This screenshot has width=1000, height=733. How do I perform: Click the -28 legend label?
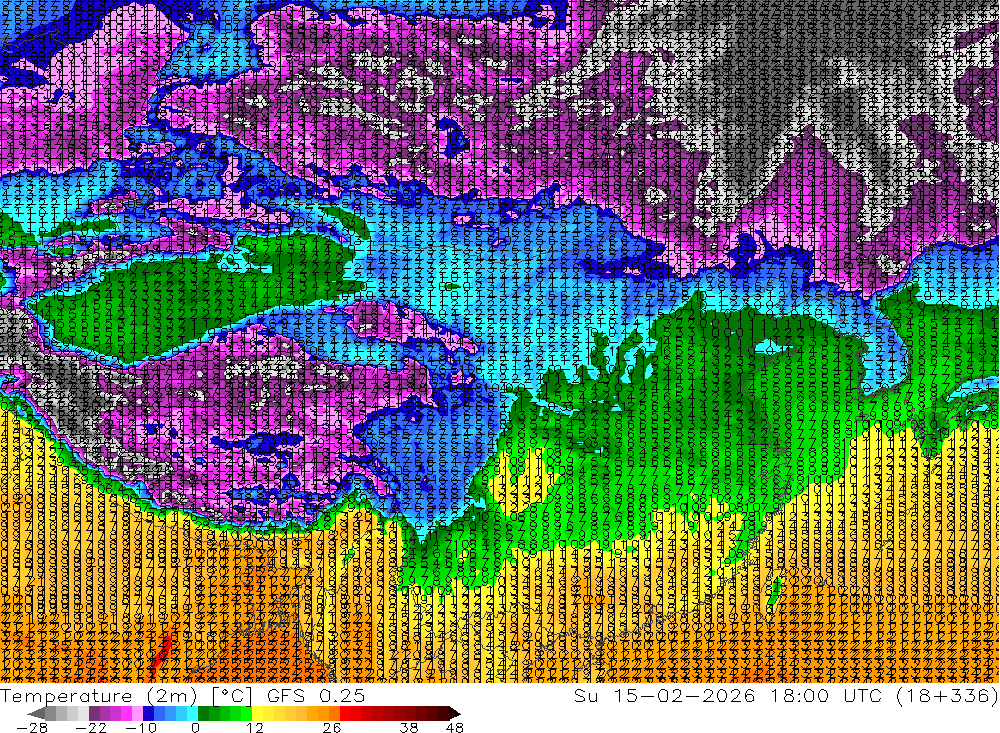[32, 727]
